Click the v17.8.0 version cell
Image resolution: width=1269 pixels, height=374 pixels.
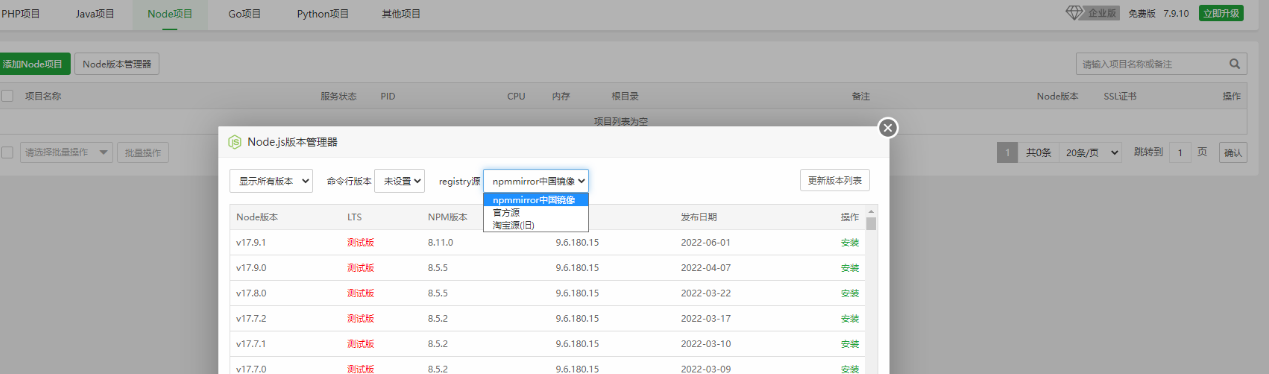coord(251,293)
